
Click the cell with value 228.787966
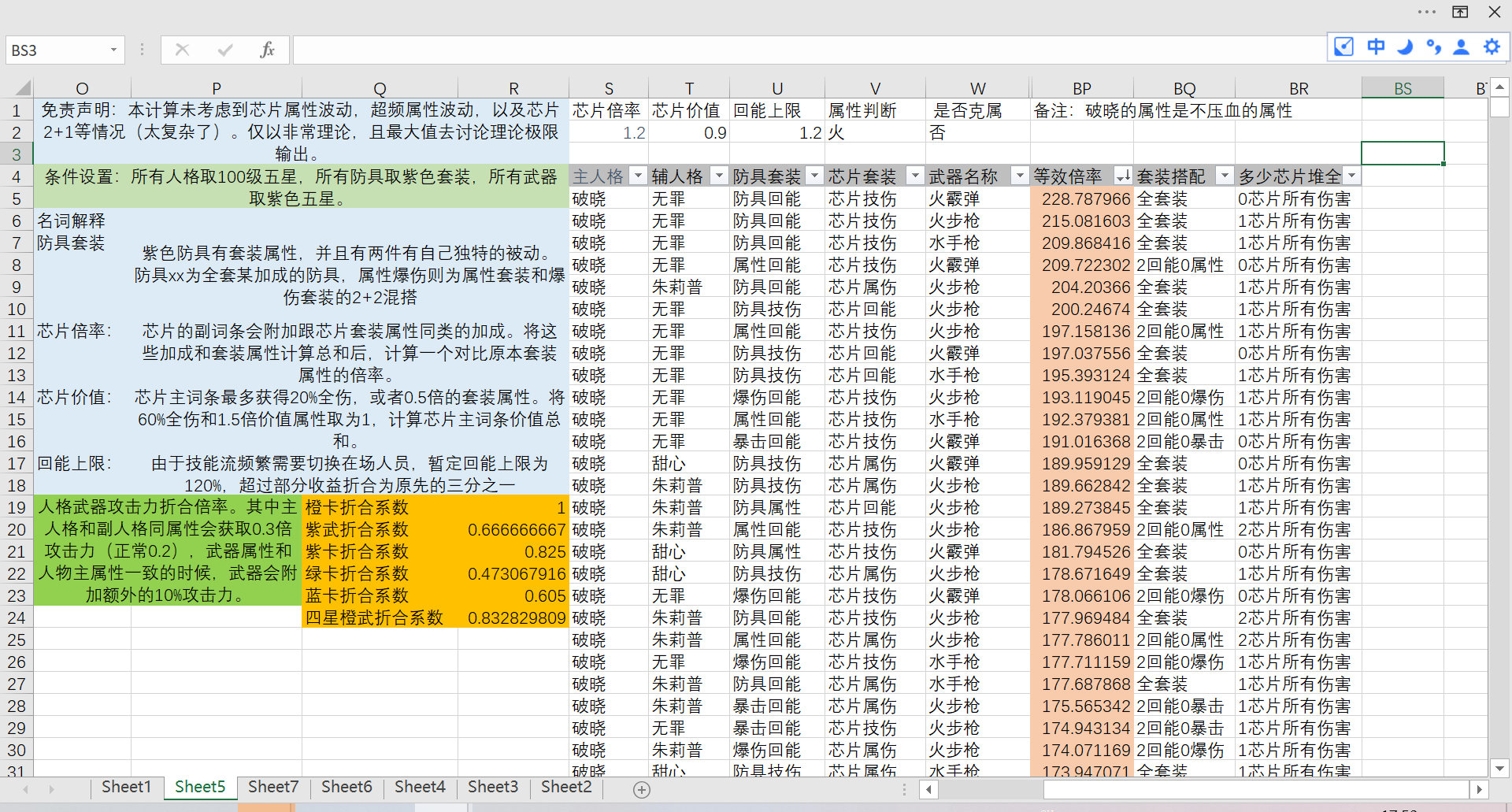(1082, 198)
